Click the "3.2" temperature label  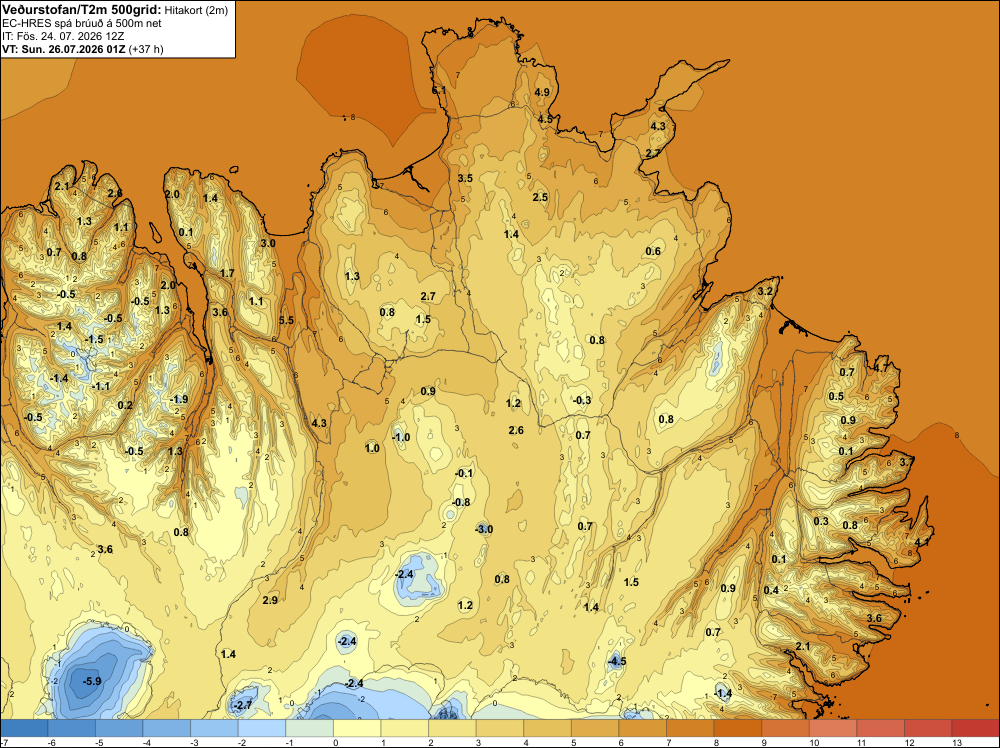tap(765, 291)
